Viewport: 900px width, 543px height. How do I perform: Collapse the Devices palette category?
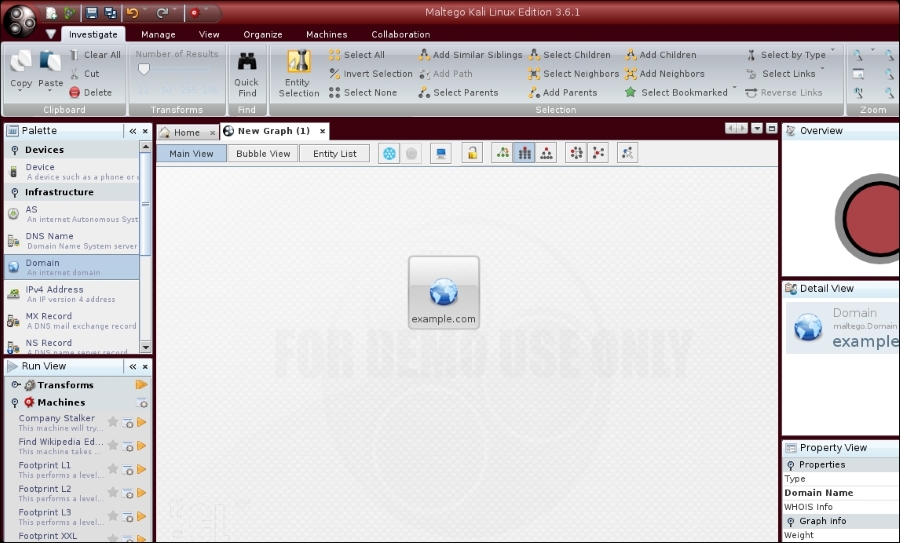[15, 150]
